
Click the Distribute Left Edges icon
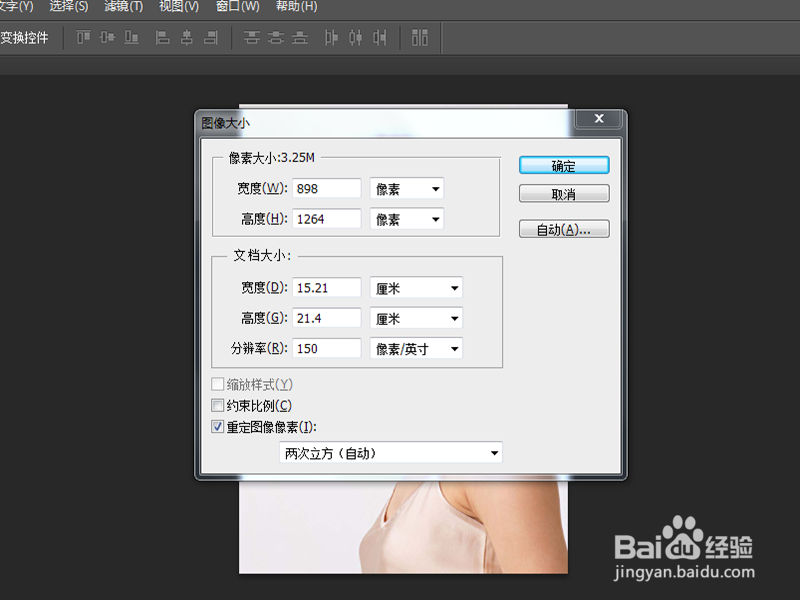tap(331, 37)
